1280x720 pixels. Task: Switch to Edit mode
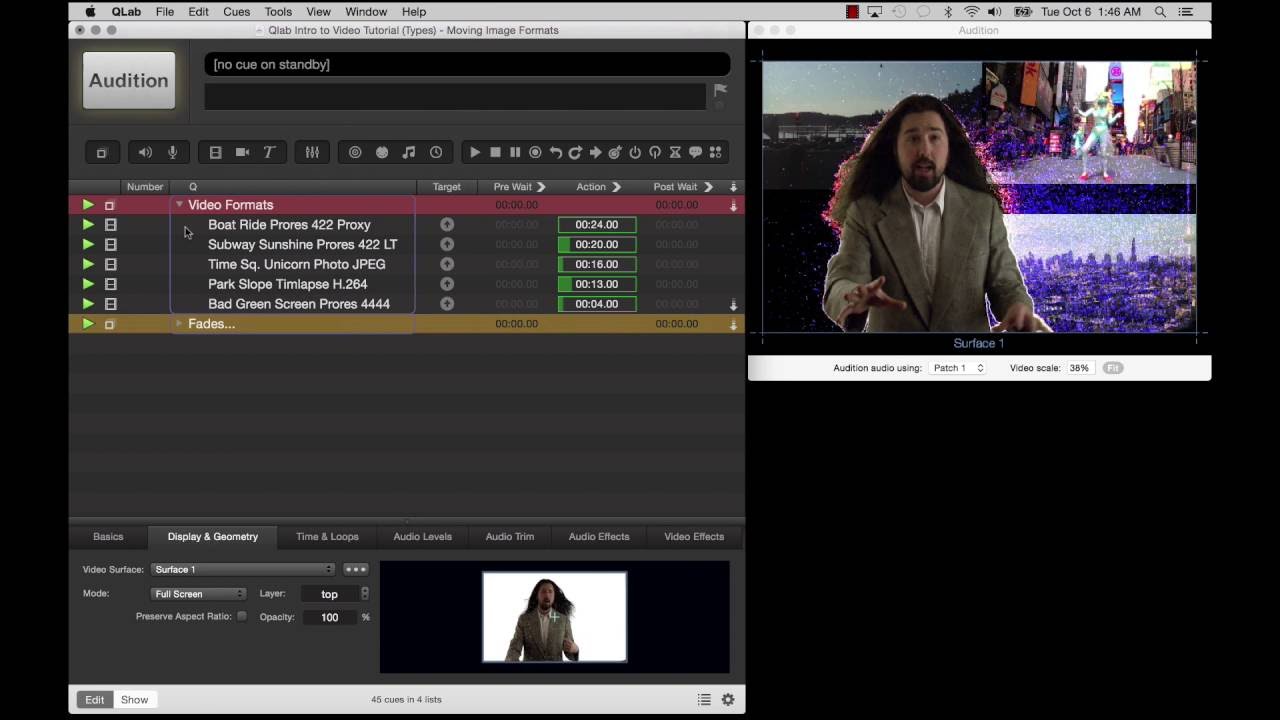coord(94,700)
